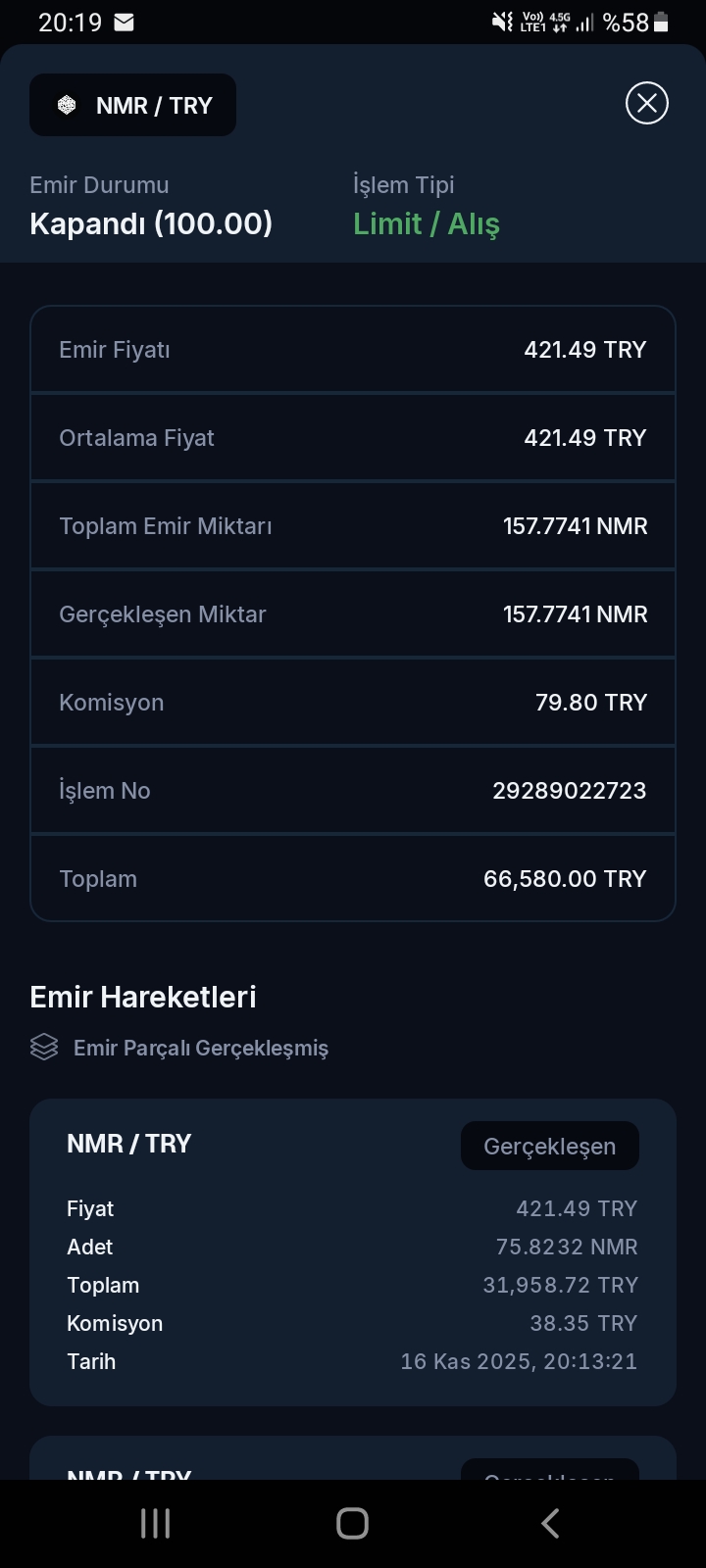706x1568 pixels.
Task: Tap the Ortalama Fiyat row
Action: (x=353, y=438)
